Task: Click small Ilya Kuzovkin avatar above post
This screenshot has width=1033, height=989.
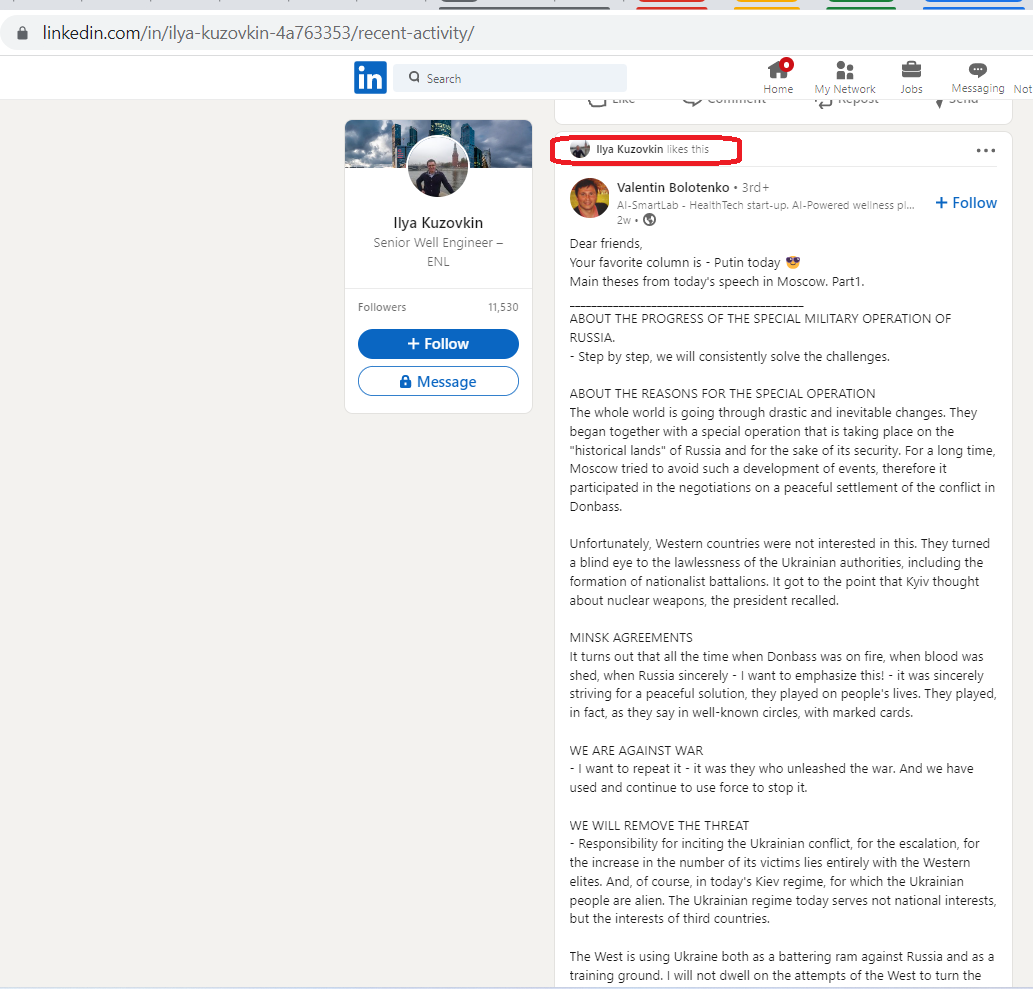Action: click(580, 150)
